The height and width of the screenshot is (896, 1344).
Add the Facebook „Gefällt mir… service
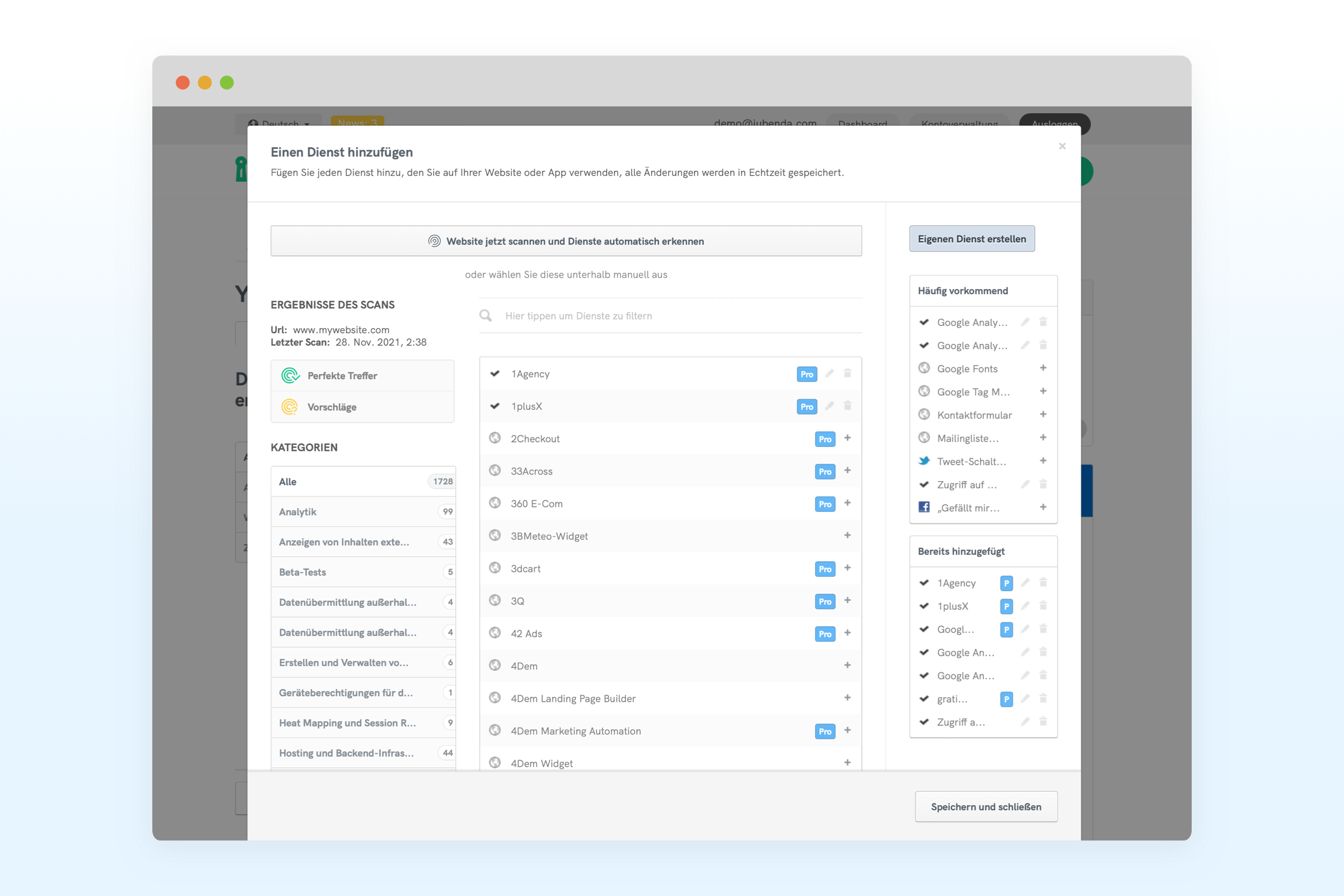click(1043, 507)
